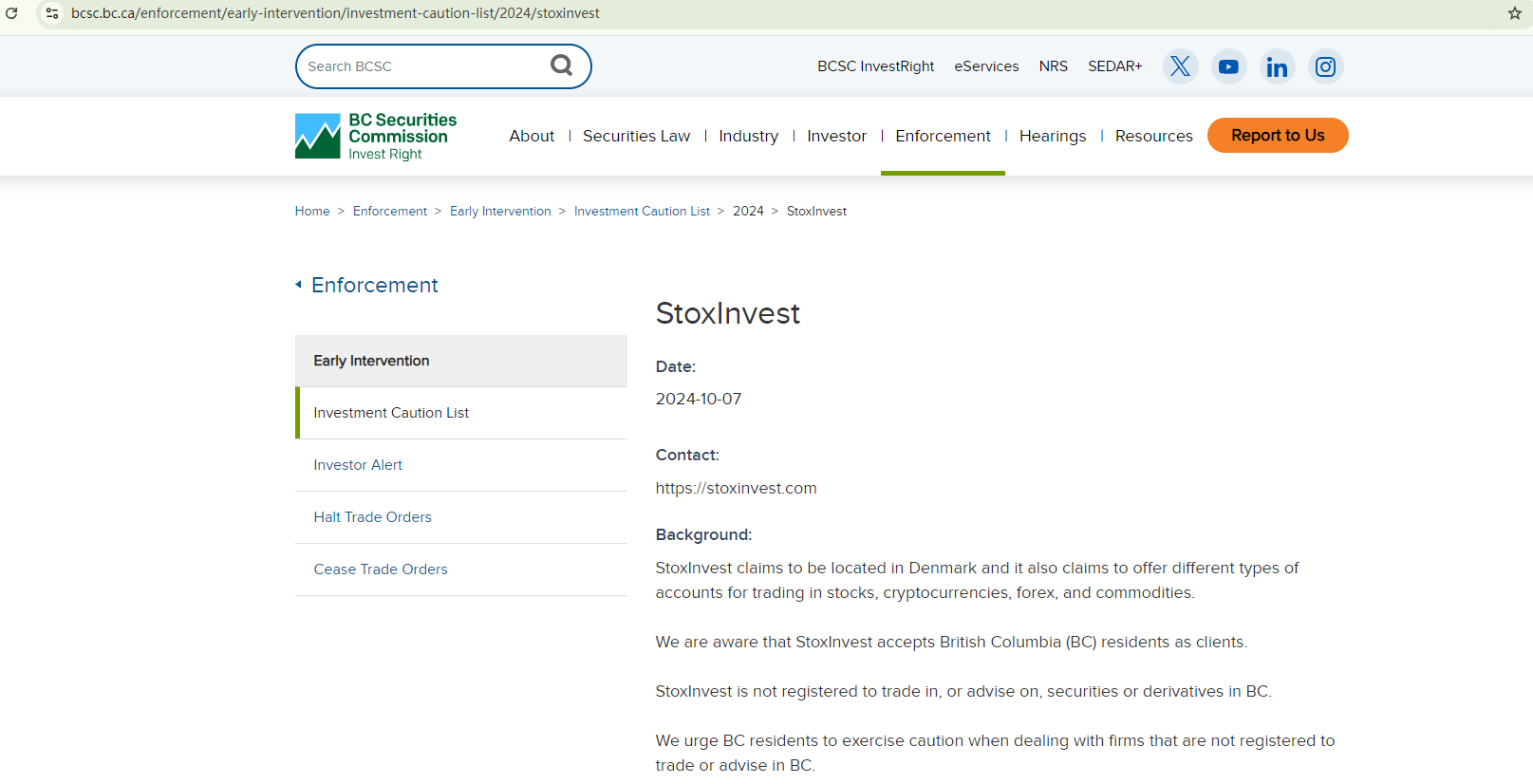Screen dimensions: 1533x784
Task: Go to Investment Caution List breadcrumb
Action: [x=642, y=211]
